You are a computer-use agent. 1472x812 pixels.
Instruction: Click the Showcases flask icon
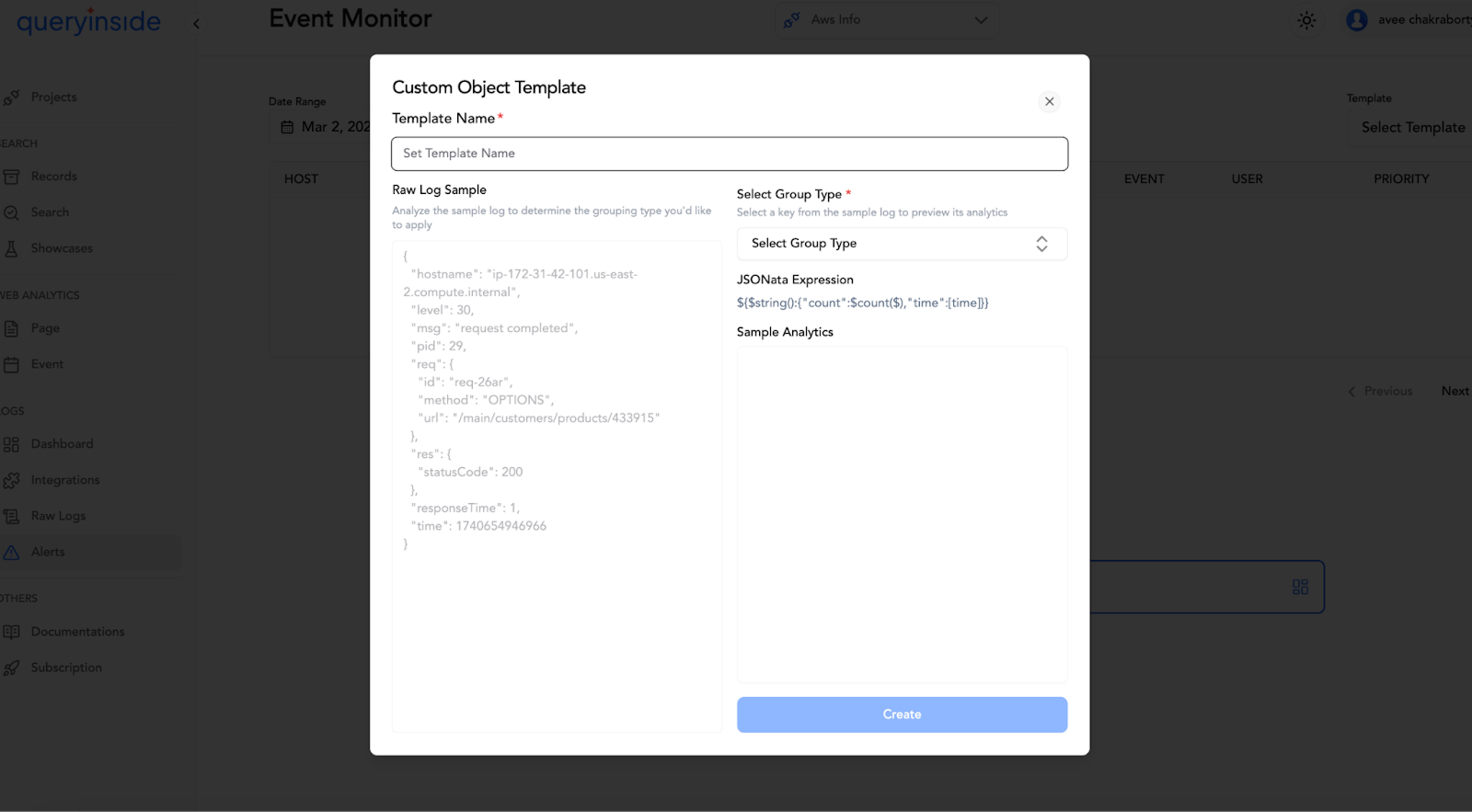[11, 248]
